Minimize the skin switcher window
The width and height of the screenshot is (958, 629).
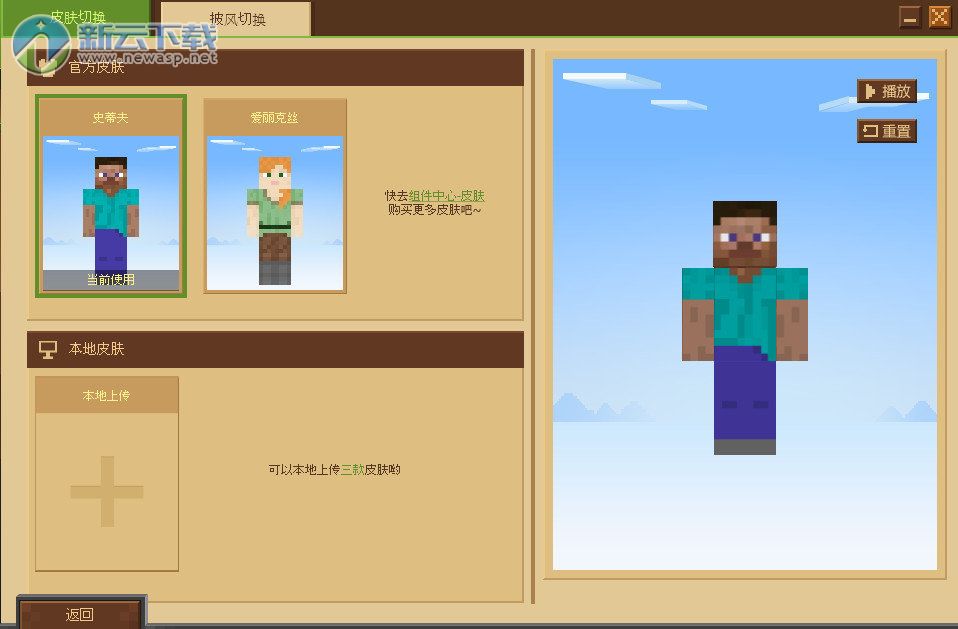tap(910, 18)
